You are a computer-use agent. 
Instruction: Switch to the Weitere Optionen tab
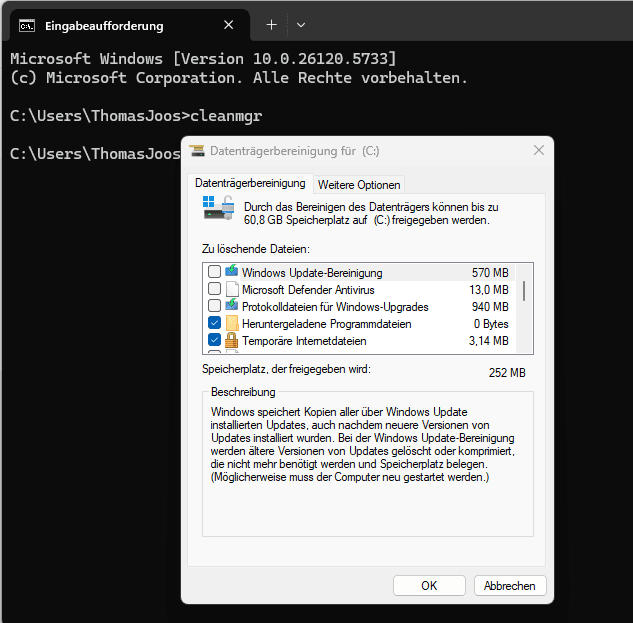359,184
